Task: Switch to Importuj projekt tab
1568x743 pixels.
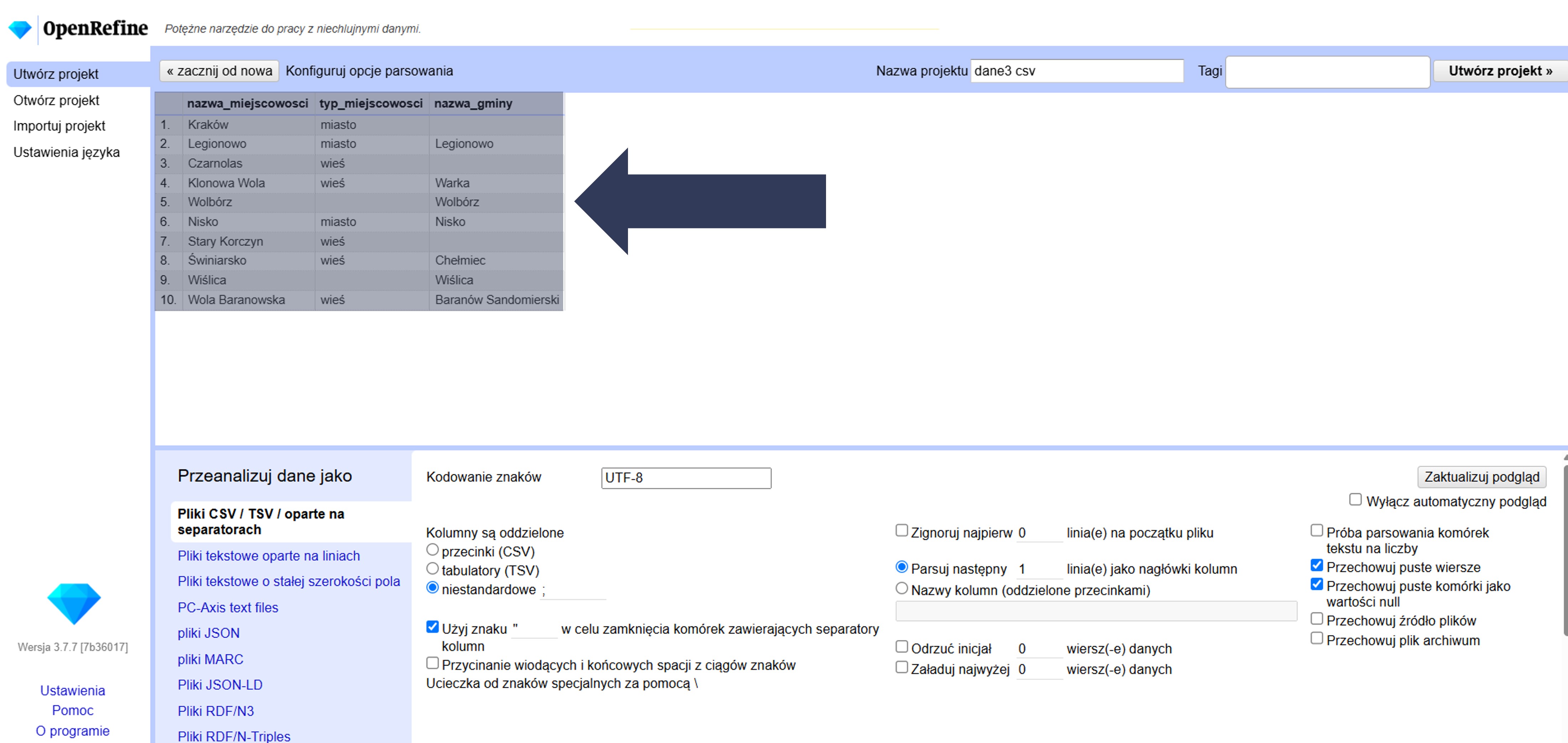Action: (x=59, y=126)
